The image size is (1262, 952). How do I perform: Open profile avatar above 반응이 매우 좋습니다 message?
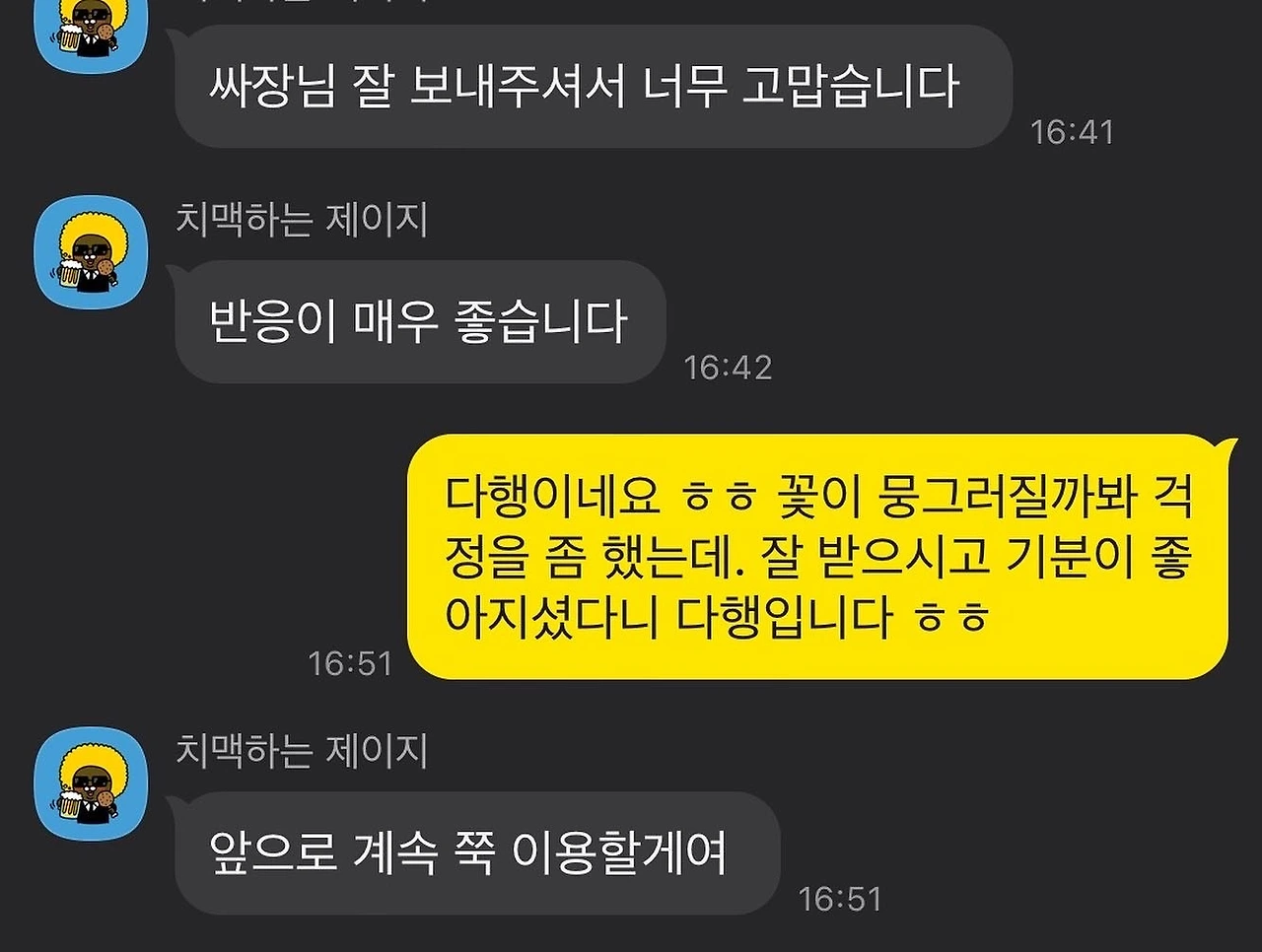point(91,251)
